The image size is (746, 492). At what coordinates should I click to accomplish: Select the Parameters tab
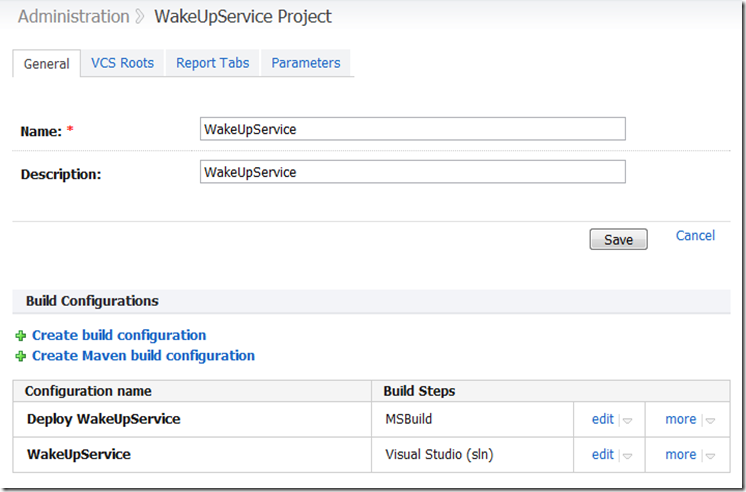305,63
